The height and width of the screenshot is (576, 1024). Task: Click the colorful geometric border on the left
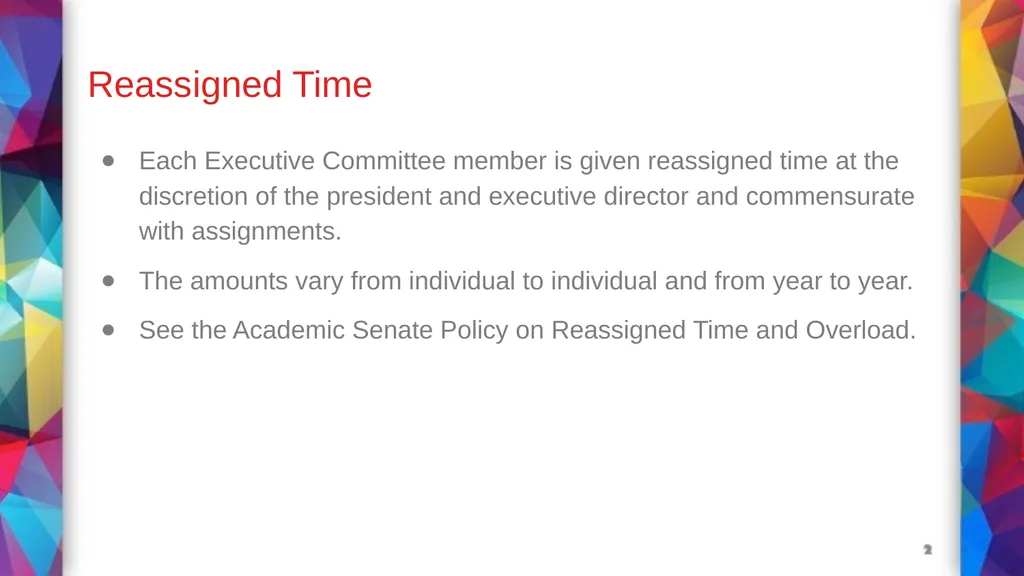(31, 288)
